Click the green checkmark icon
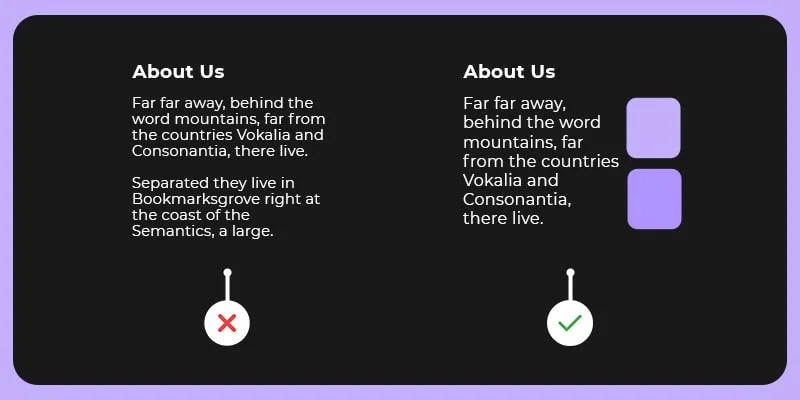 pyautogui.click(x=570, y=323)
